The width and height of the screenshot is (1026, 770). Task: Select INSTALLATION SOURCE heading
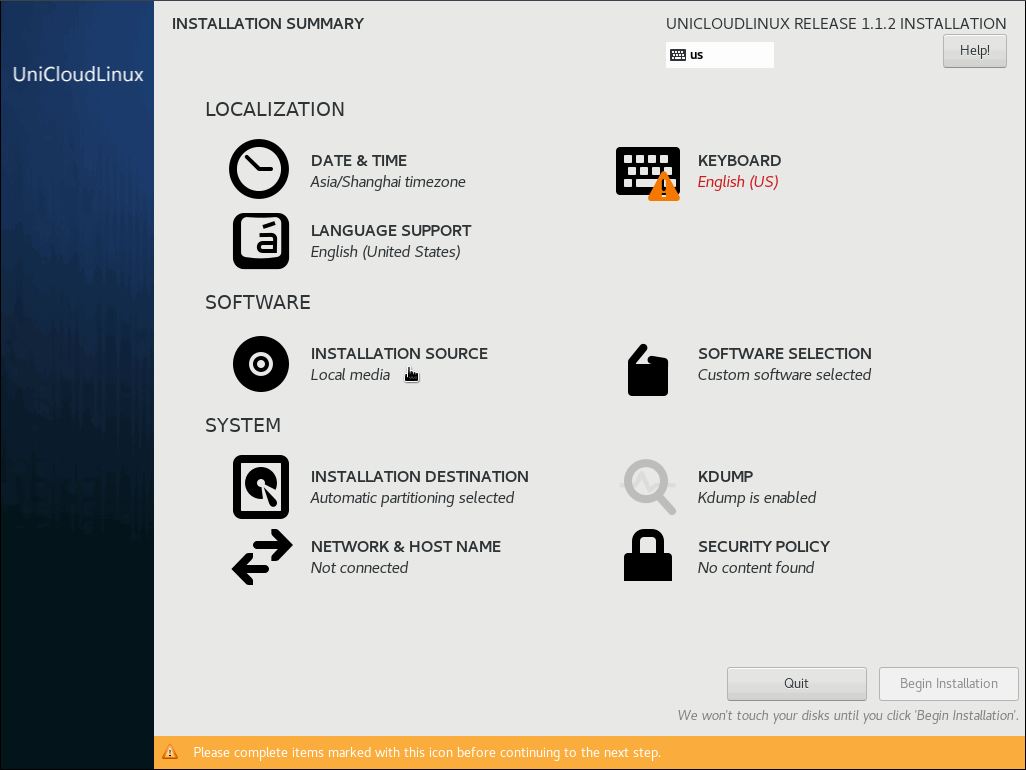click(x=399, y=354)
